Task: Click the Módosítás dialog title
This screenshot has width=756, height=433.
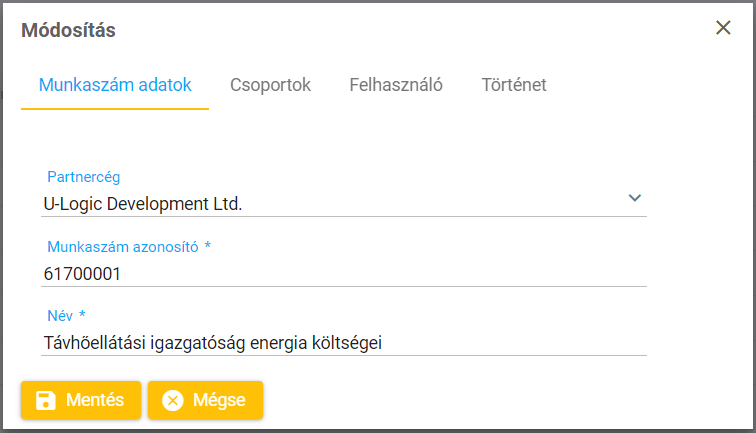Action: pyautogui.click(x=68, y=30)
